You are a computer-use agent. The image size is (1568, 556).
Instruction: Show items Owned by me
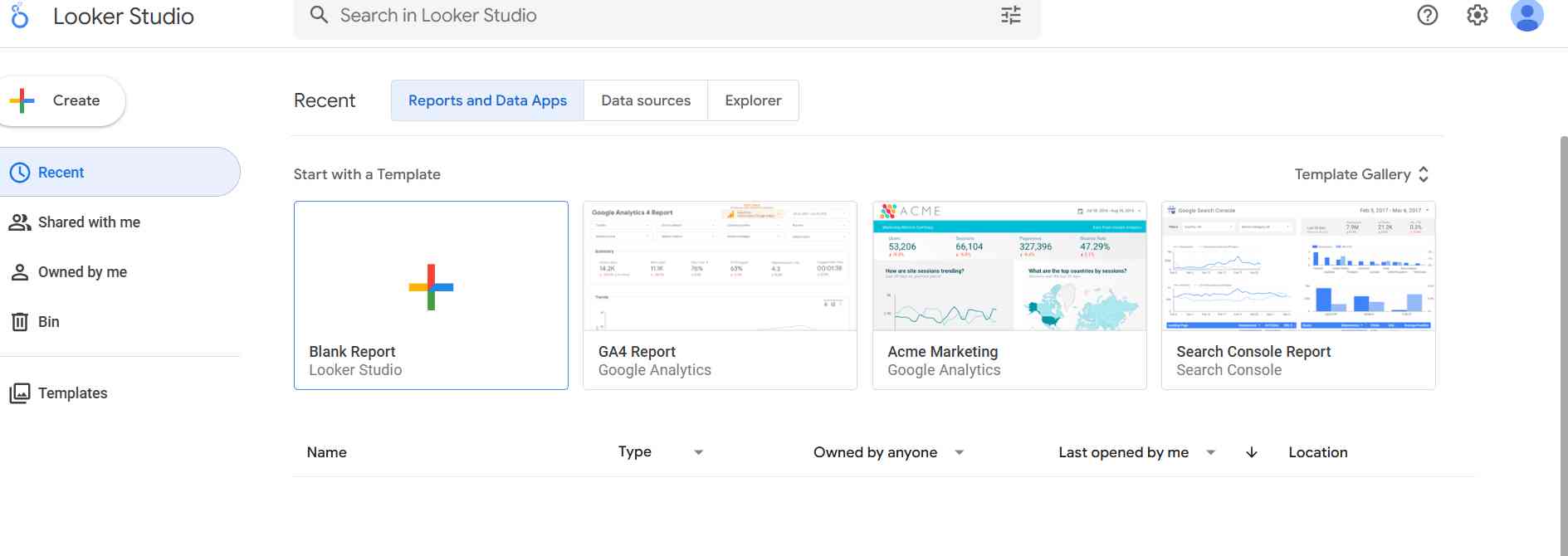[x=82, y=272]
